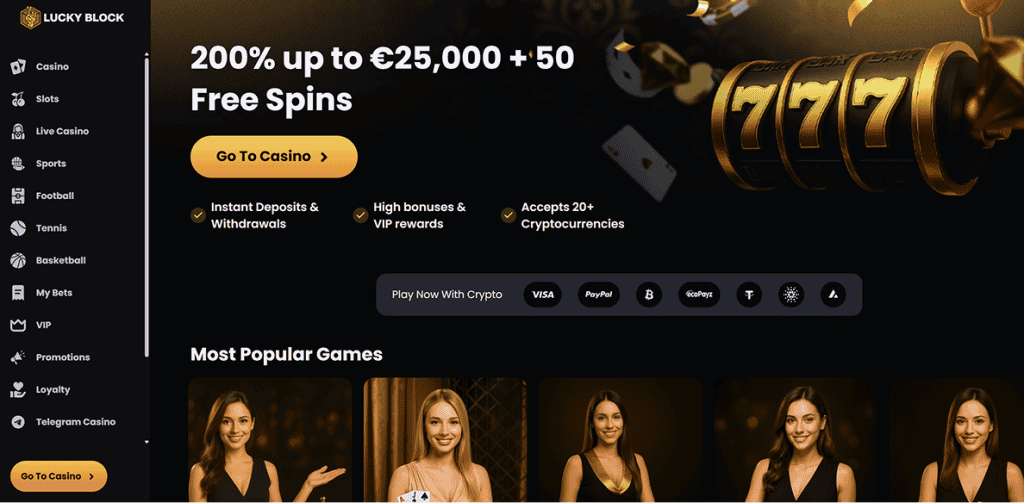Choose the VIP crown icon
The image size is (1024, 503).
coord(18,325)
